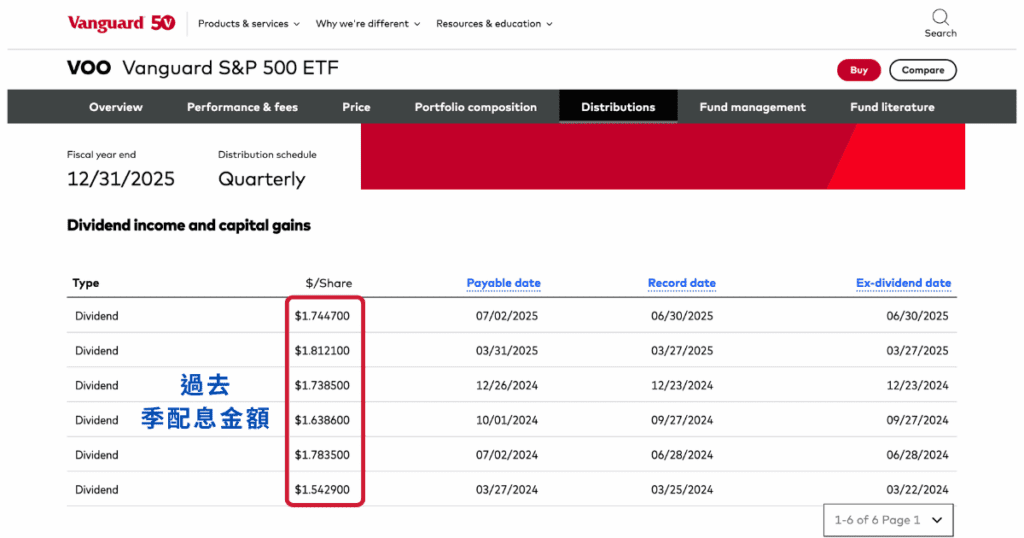
Task: Select the $1.783500 dividend amount
Action: [322, 455]
